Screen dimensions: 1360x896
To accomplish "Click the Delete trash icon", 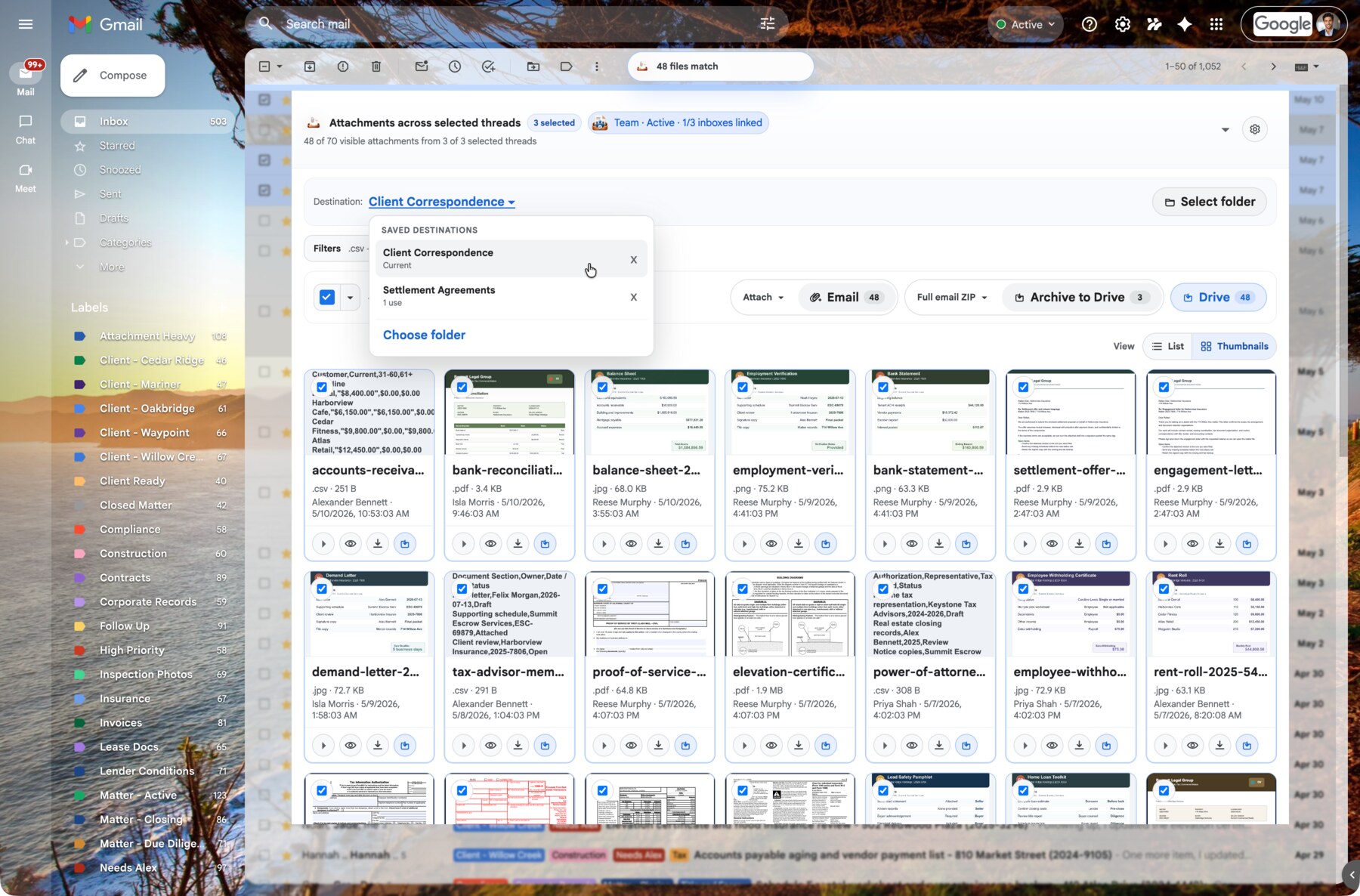I will tap(376, 66).
